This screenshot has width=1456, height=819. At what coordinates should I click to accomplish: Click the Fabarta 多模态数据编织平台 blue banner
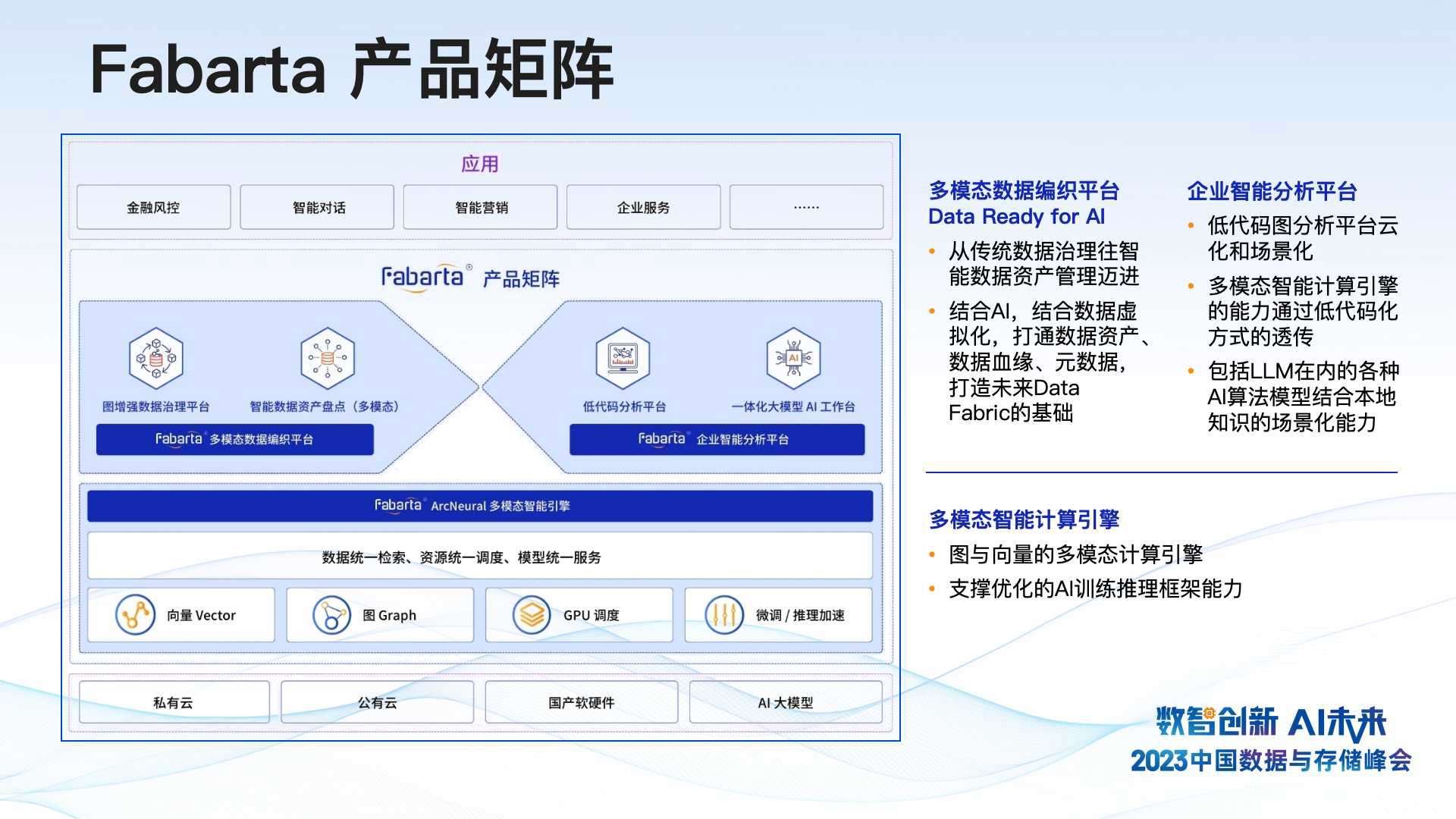234,439
